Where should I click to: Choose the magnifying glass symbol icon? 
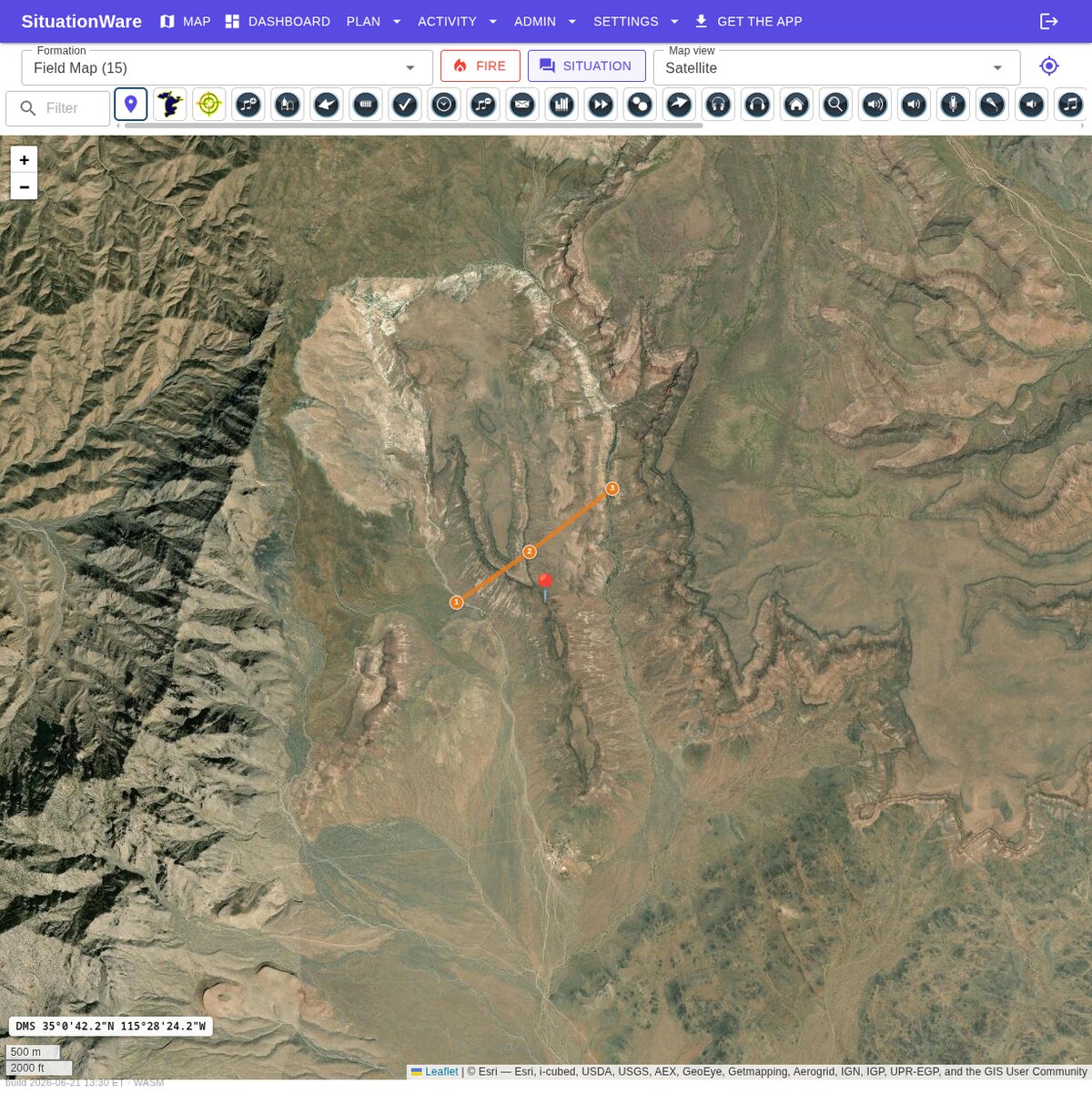[835, 105]
